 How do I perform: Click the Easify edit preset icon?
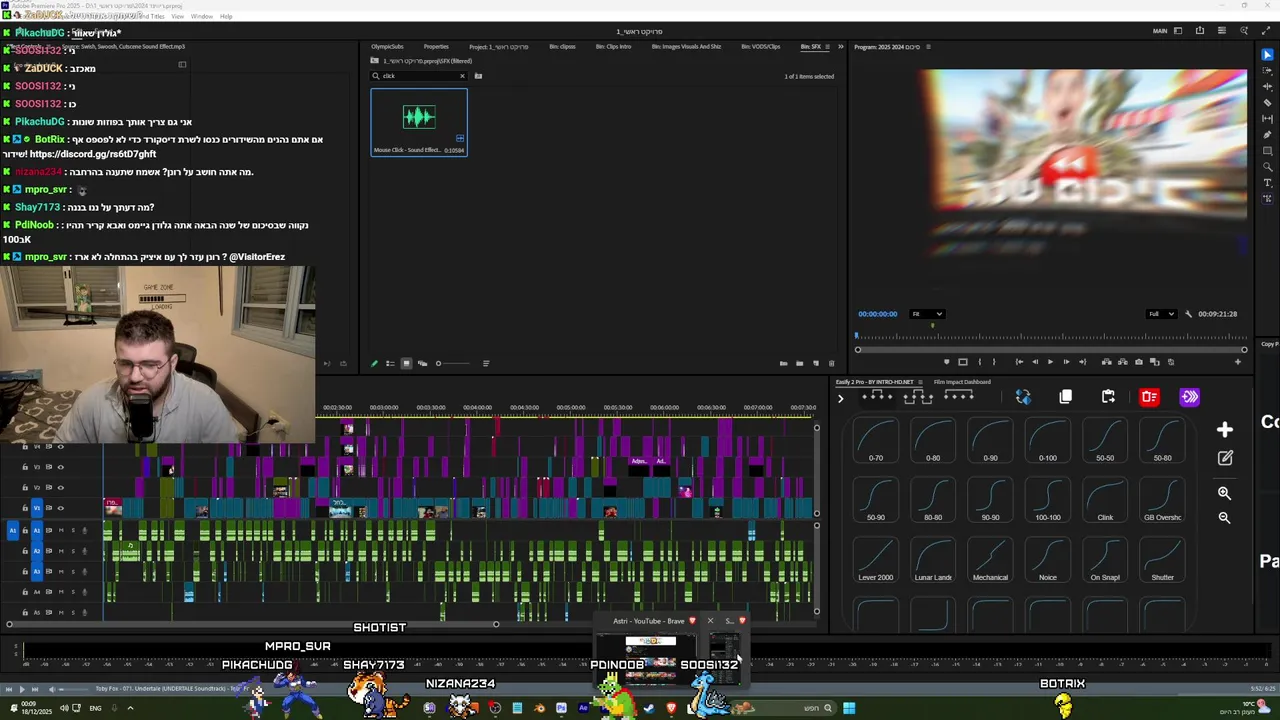[x=1225, y=458]
